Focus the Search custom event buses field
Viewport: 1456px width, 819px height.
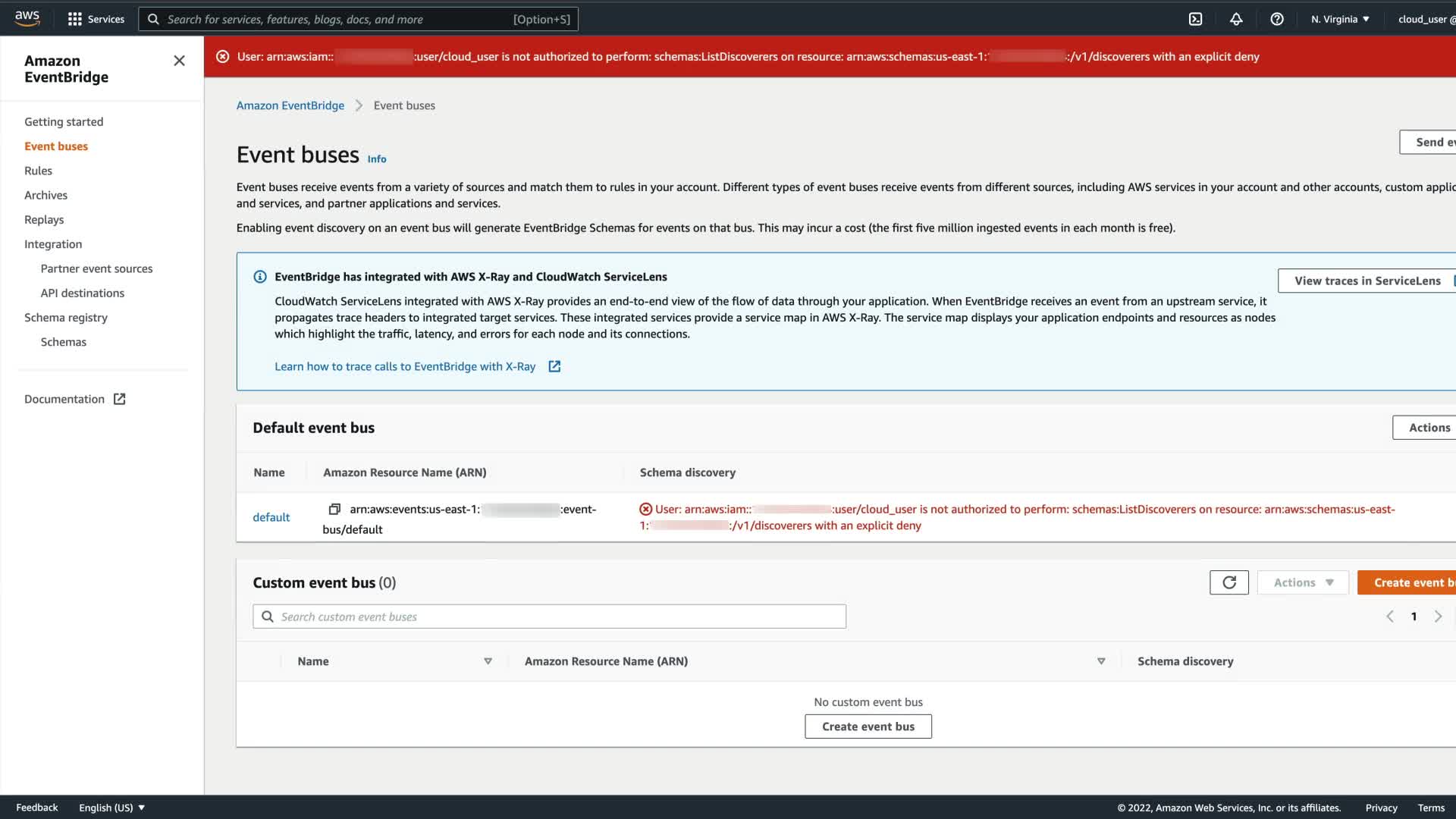pyautogui.click(x=549, y=617)
